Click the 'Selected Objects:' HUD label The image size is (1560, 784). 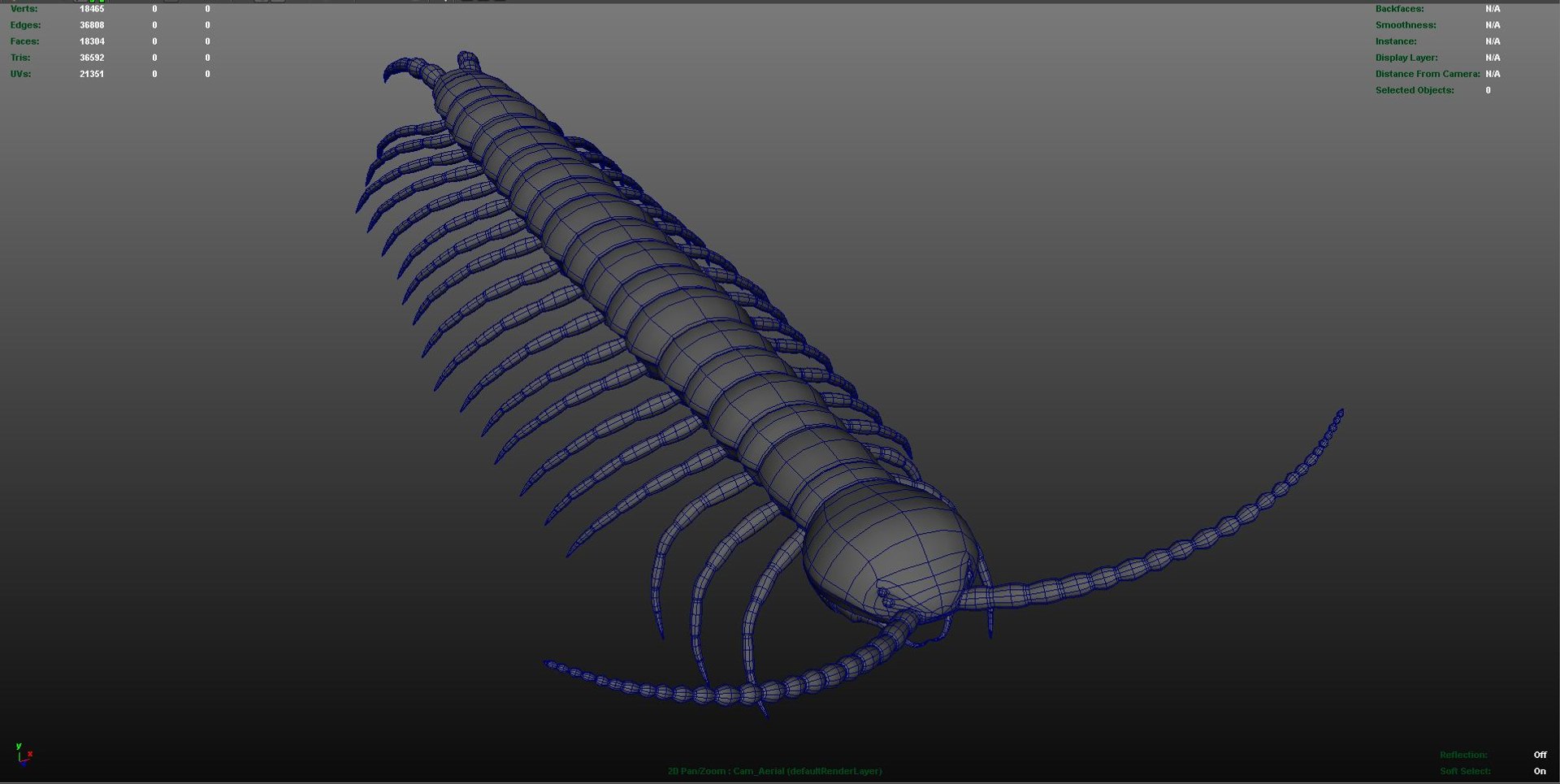[1415, 90]
